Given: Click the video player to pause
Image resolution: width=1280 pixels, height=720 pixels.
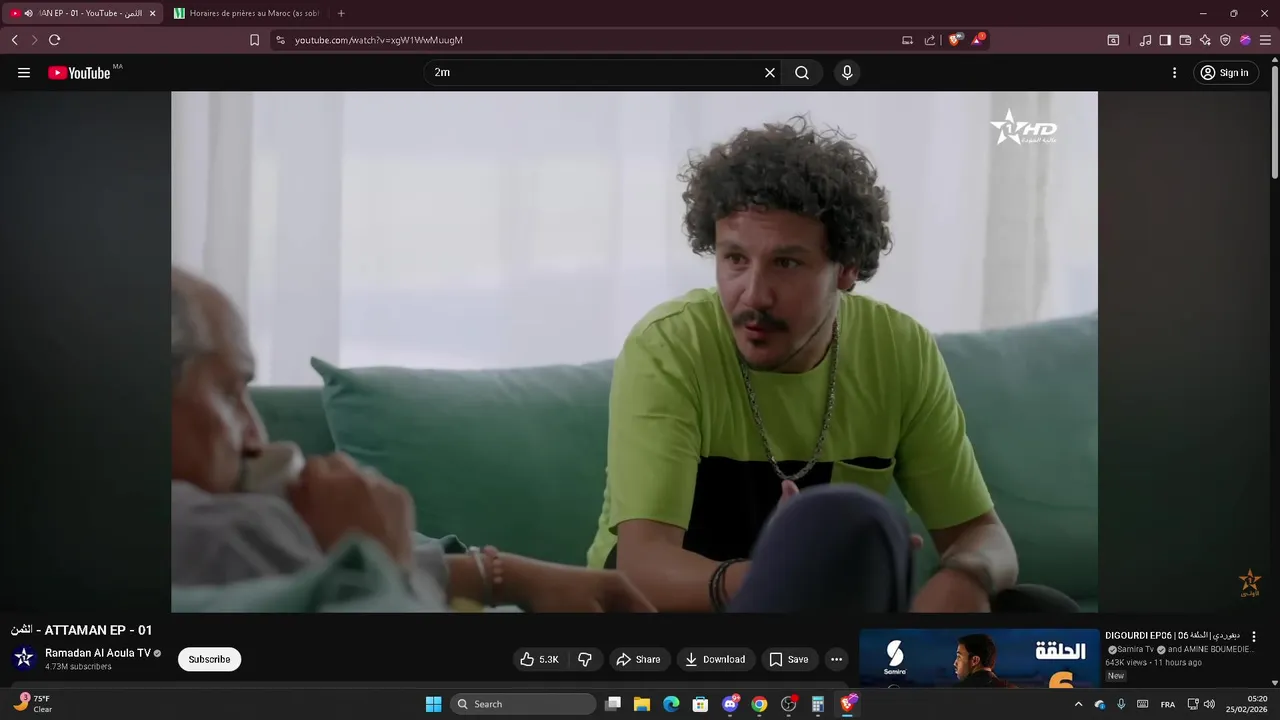Looking at the screenshot, I should click(x=634, y=351).
